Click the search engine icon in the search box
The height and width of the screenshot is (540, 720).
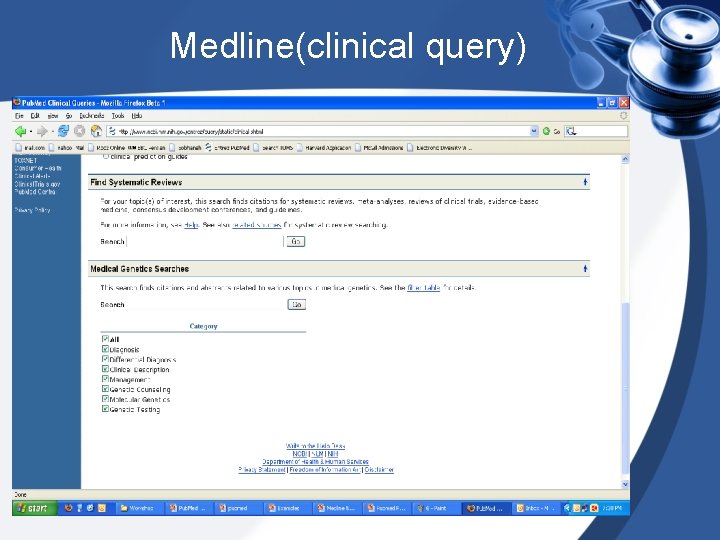(x=571, y=131)
